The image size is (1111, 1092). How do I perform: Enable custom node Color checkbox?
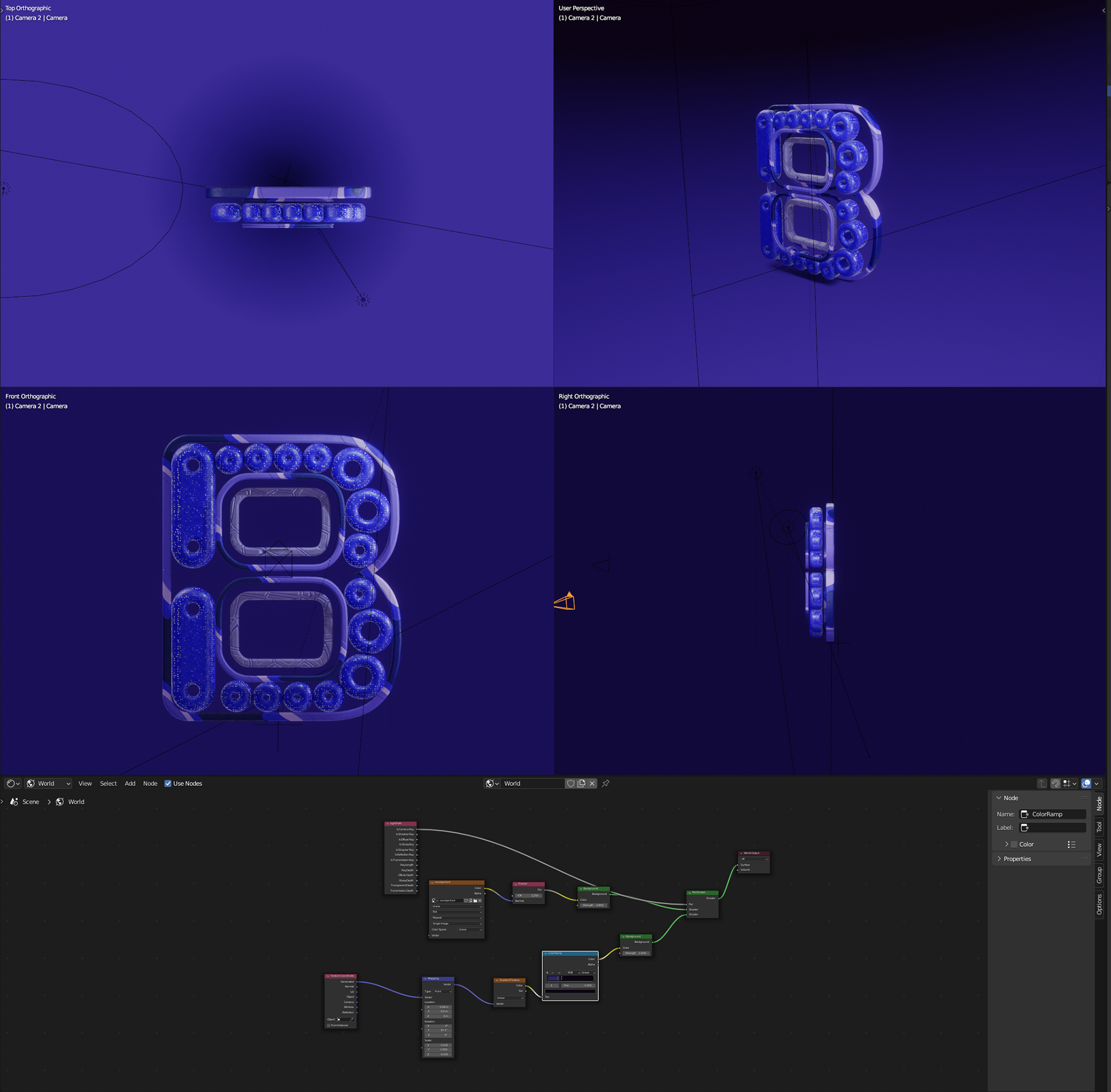1014,844
